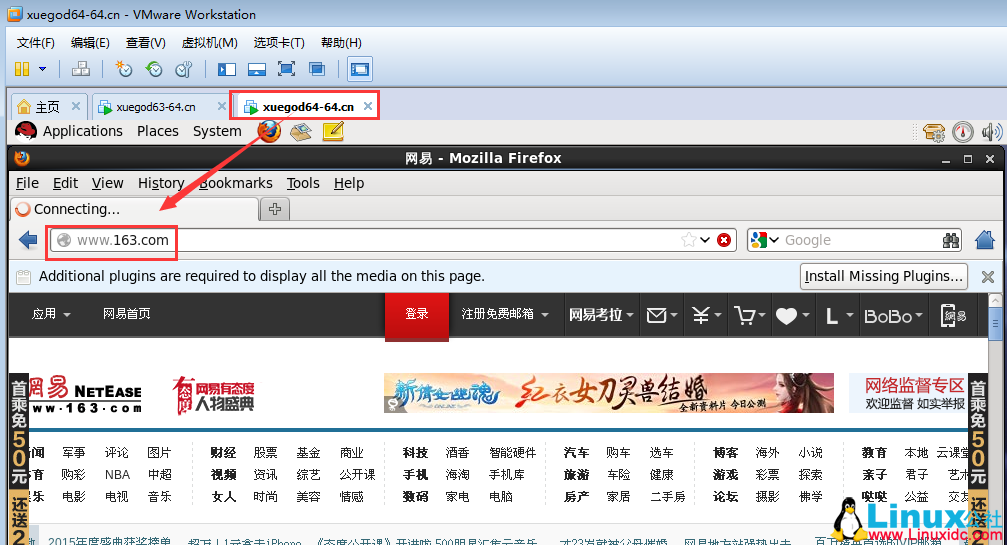Switch VMware to full screen mode icon
The image size is (1007, 545).
coord(286,69)
